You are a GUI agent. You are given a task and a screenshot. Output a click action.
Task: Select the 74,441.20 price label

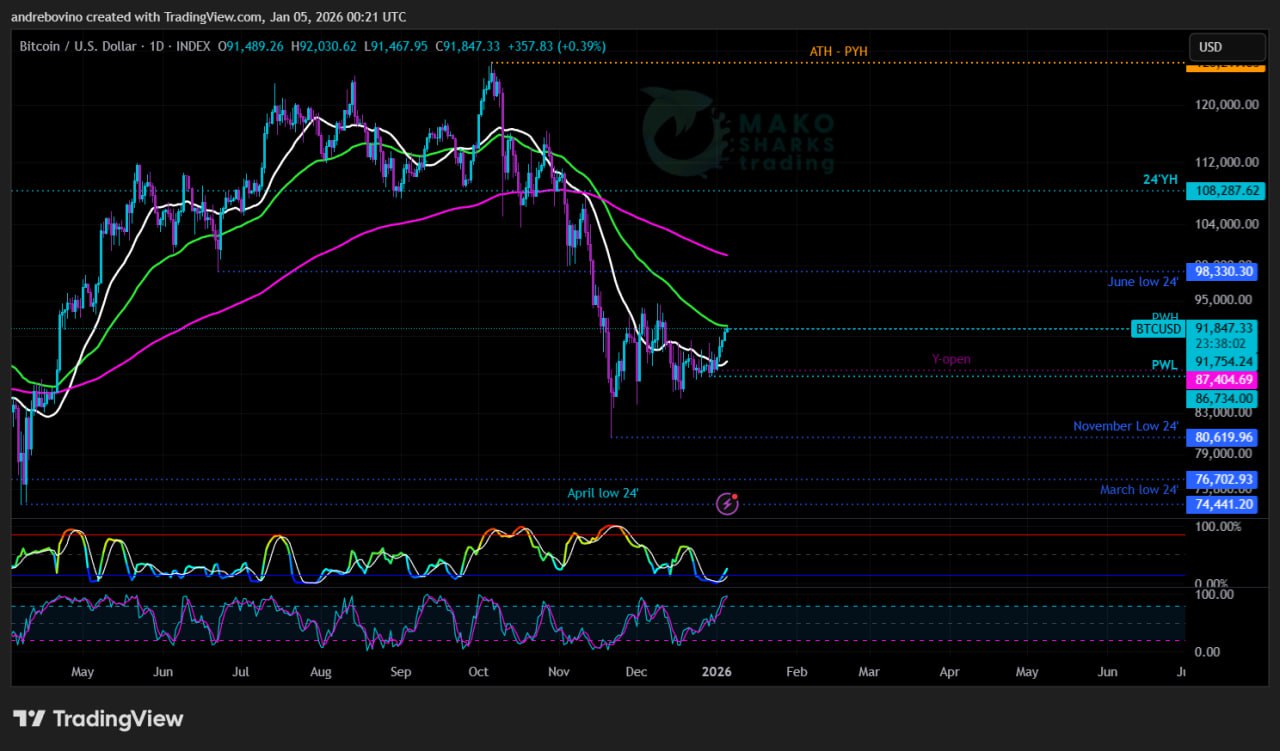click(x=1221, y=505)
